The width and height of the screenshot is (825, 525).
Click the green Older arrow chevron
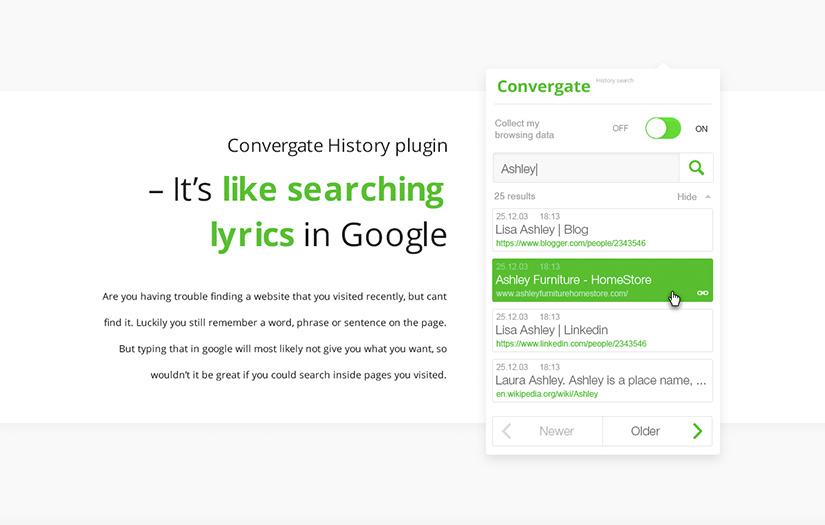698,431
